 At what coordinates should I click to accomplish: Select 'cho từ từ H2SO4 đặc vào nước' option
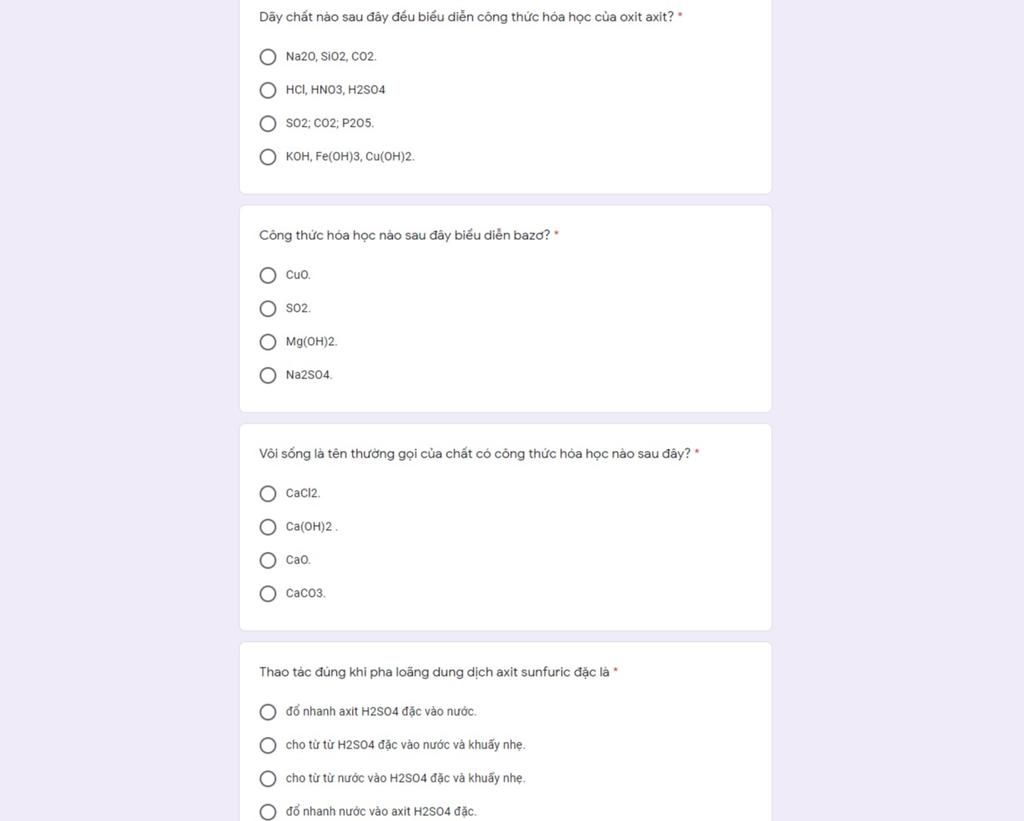pyautogui.click(x=268, y=745)
